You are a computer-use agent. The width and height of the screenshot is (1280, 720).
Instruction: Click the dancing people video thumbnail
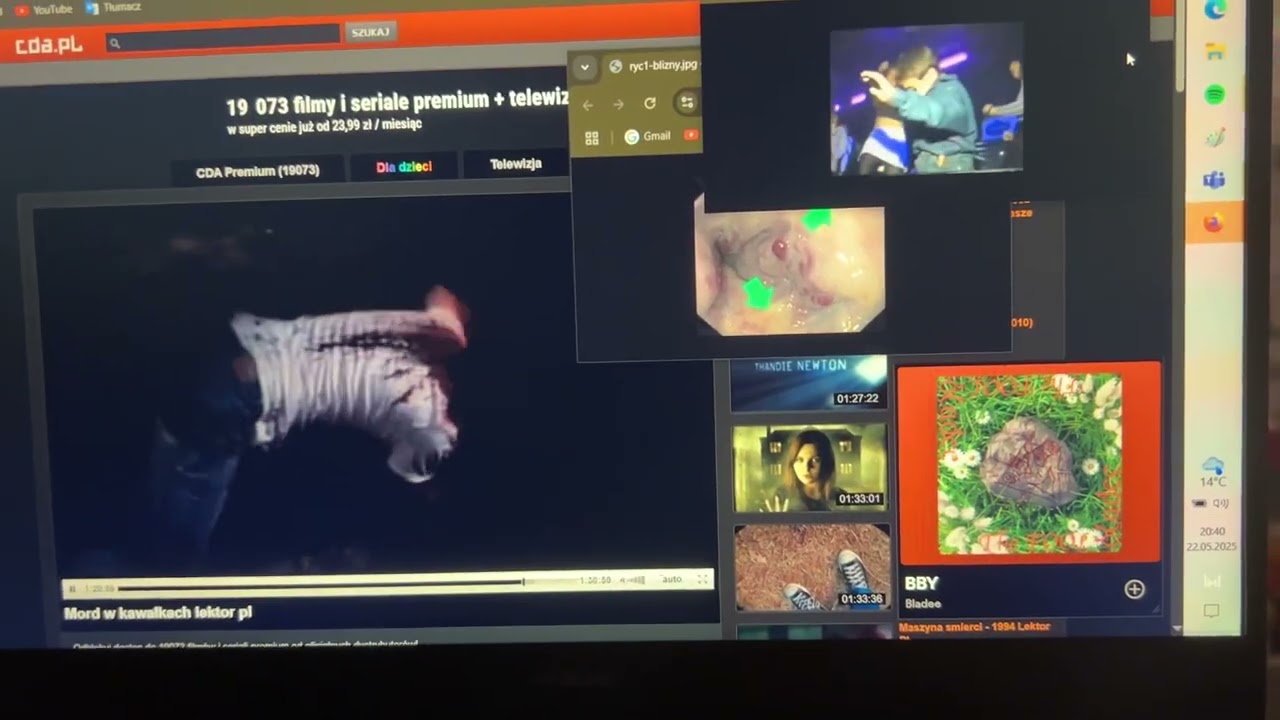click(x=926, y=99)
